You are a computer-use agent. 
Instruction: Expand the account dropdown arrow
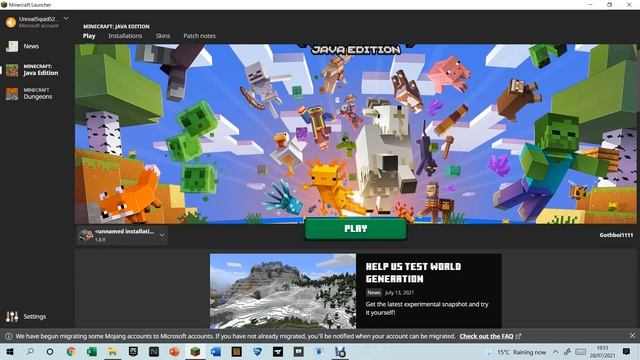pyautogui.click(x=66, y=19)
